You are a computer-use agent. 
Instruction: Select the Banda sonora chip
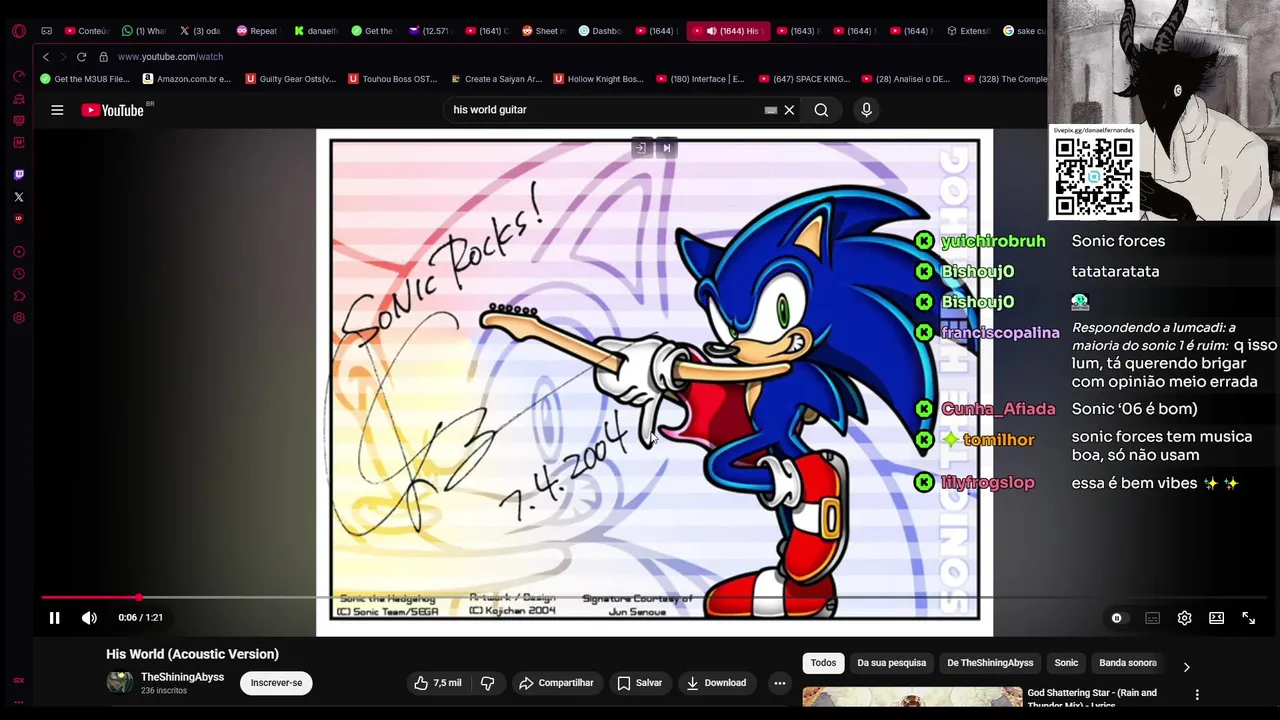click(x=1128, y=663)
